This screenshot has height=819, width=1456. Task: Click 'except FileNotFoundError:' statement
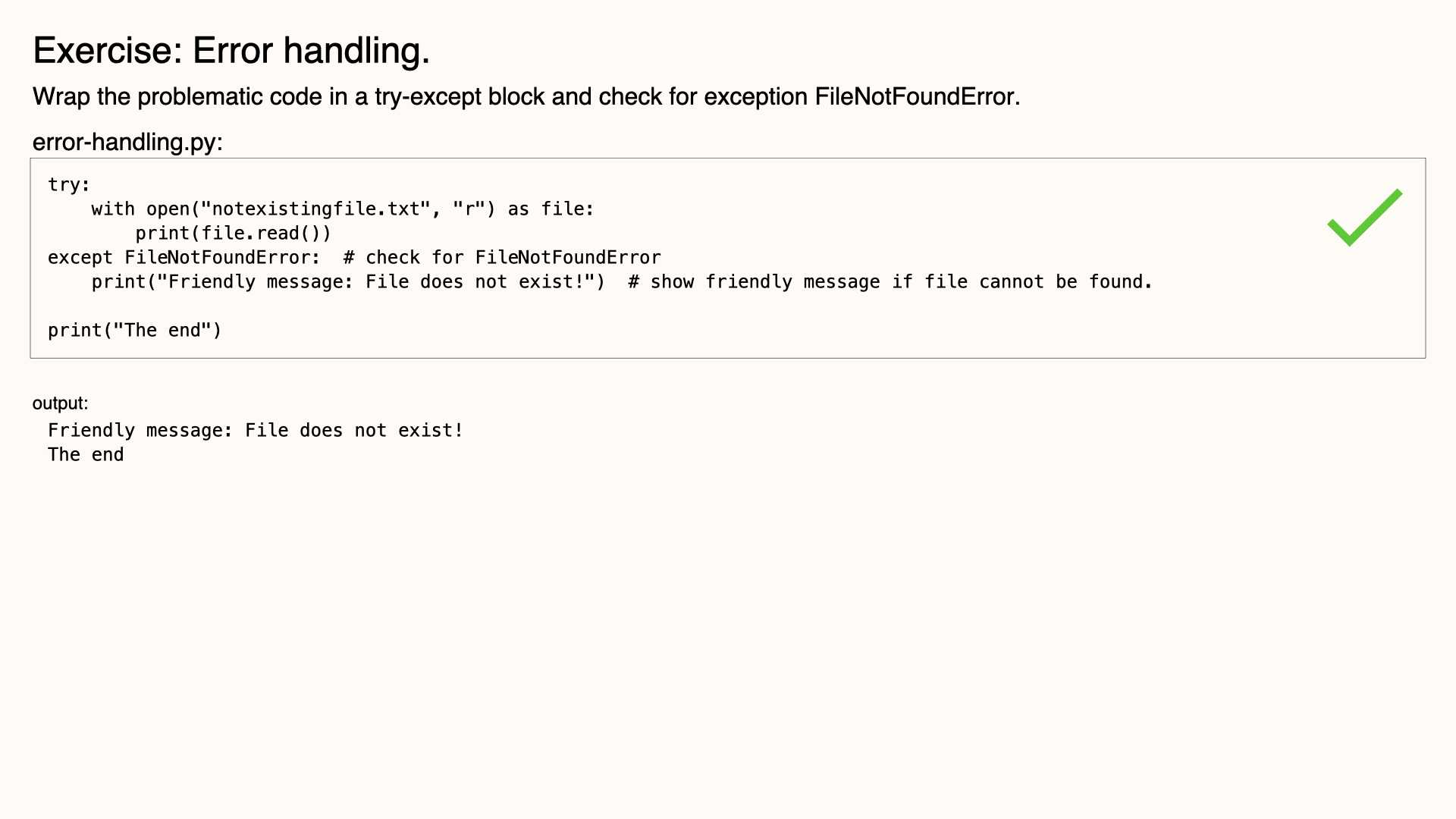pos(184,257)
